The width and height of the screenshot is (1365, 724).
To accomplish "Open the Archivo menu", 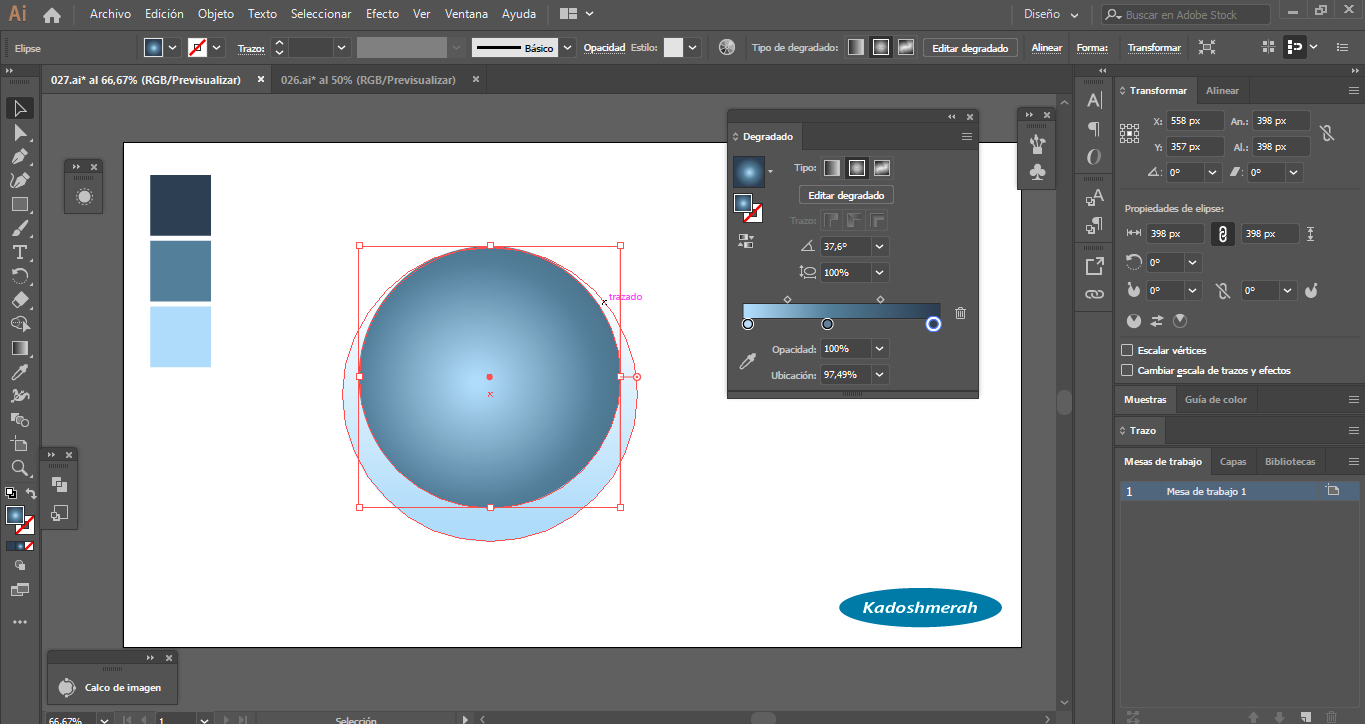I will click(x=110, y=14).
